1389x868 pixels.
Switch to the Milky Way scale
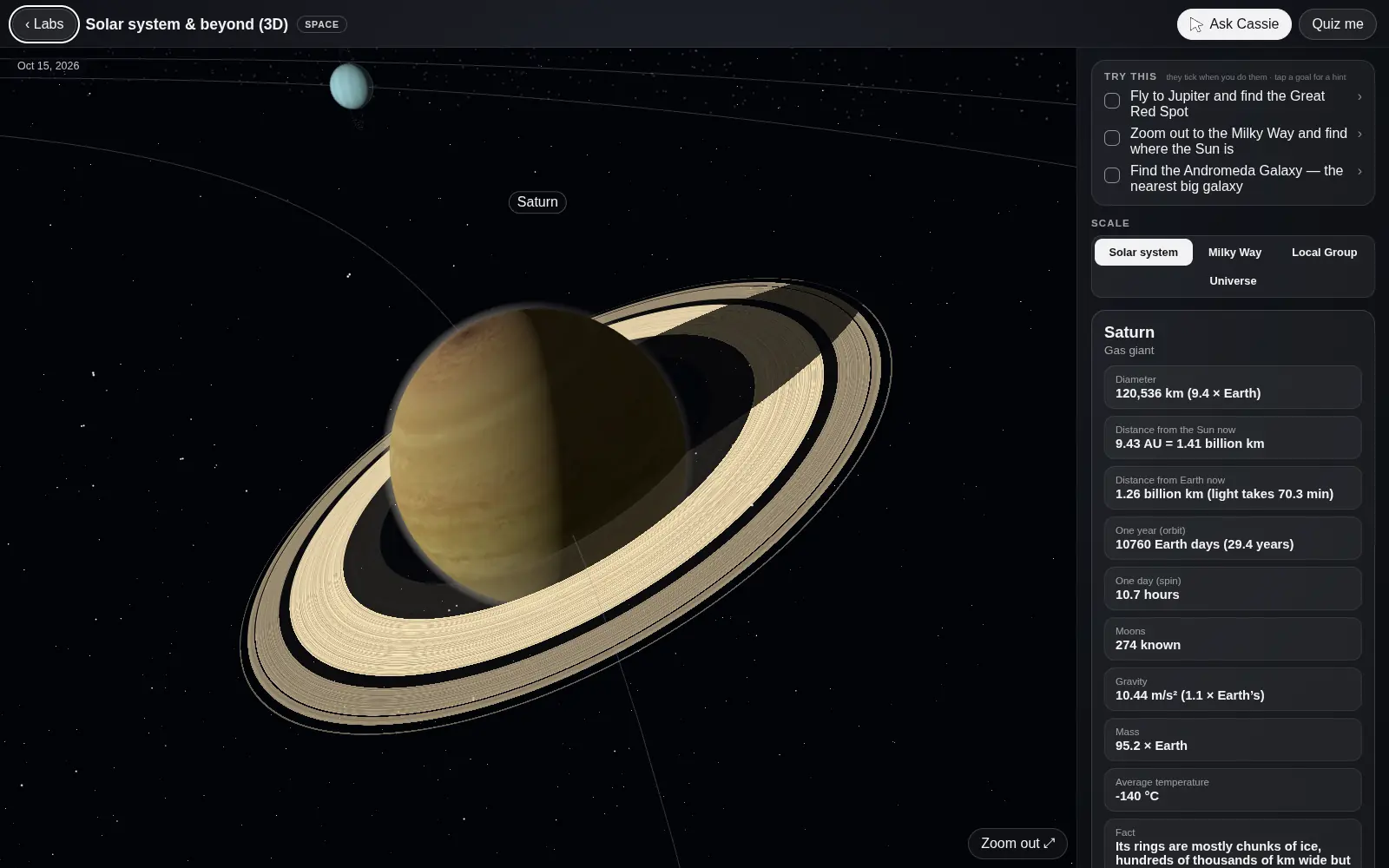pyautogui.click(x=1234, y=252)
